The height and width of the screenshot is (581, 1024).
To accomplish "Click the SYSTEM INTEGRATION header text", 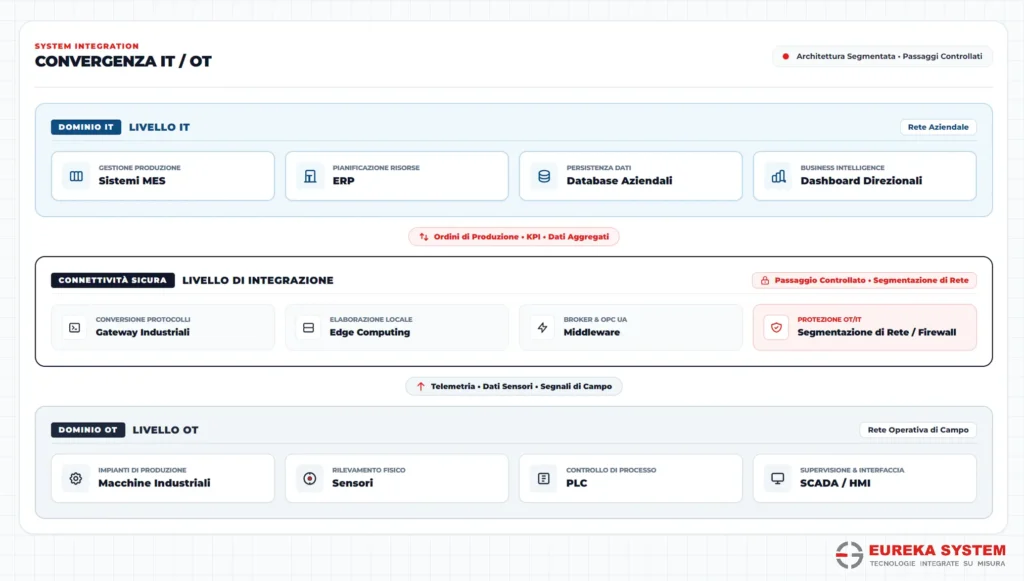I will (x=87, y=46).
